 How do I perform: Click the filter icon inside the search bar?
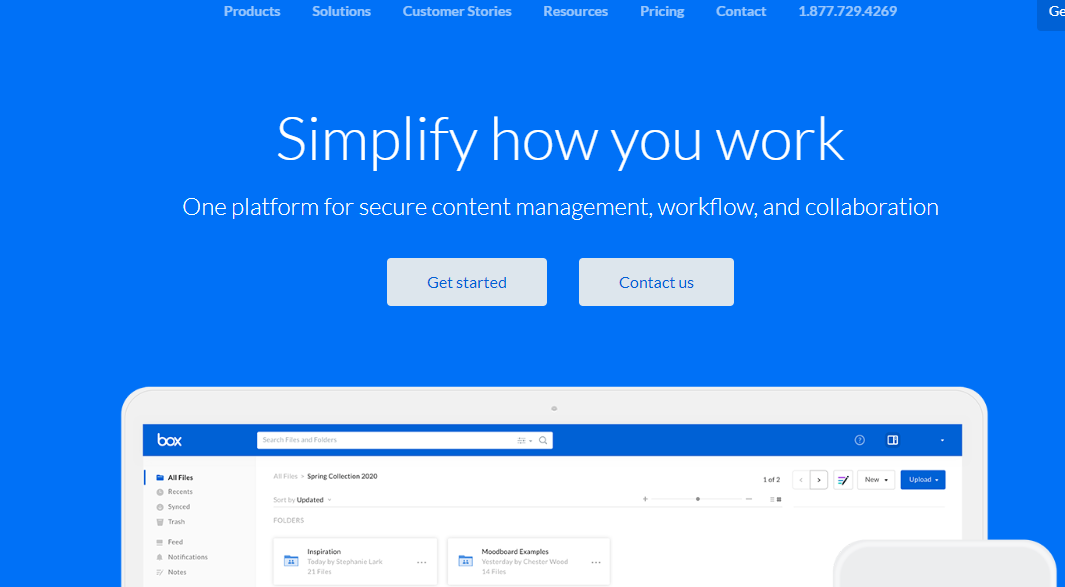519,440
